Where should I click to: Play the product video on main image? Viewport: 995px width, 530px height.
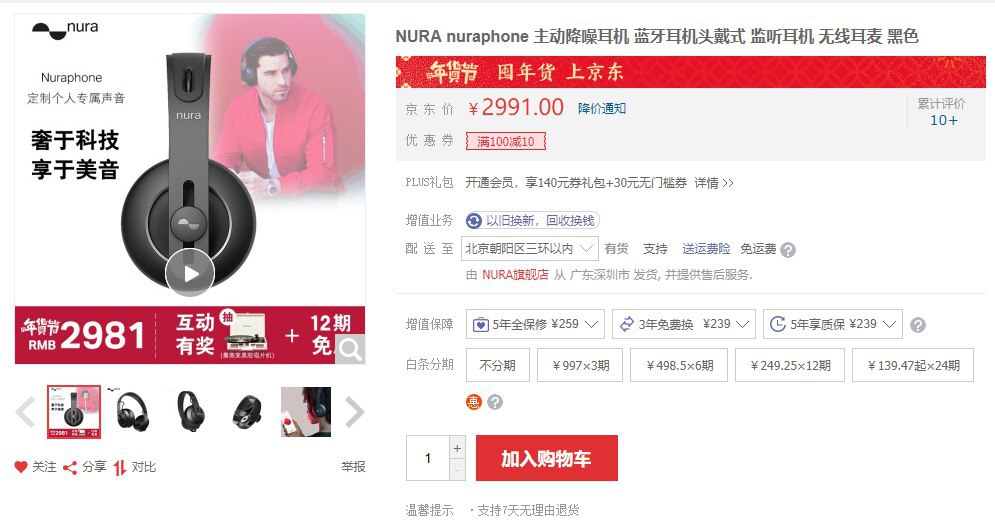pos(190,272)
